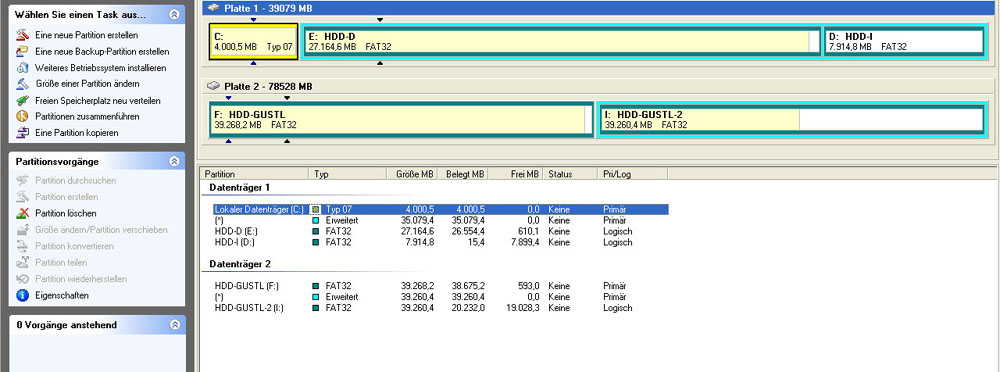Collapse the '0 Vorgänge anstehend' panel
Viewport: 1000px width, 372px height.
[174, 325]
